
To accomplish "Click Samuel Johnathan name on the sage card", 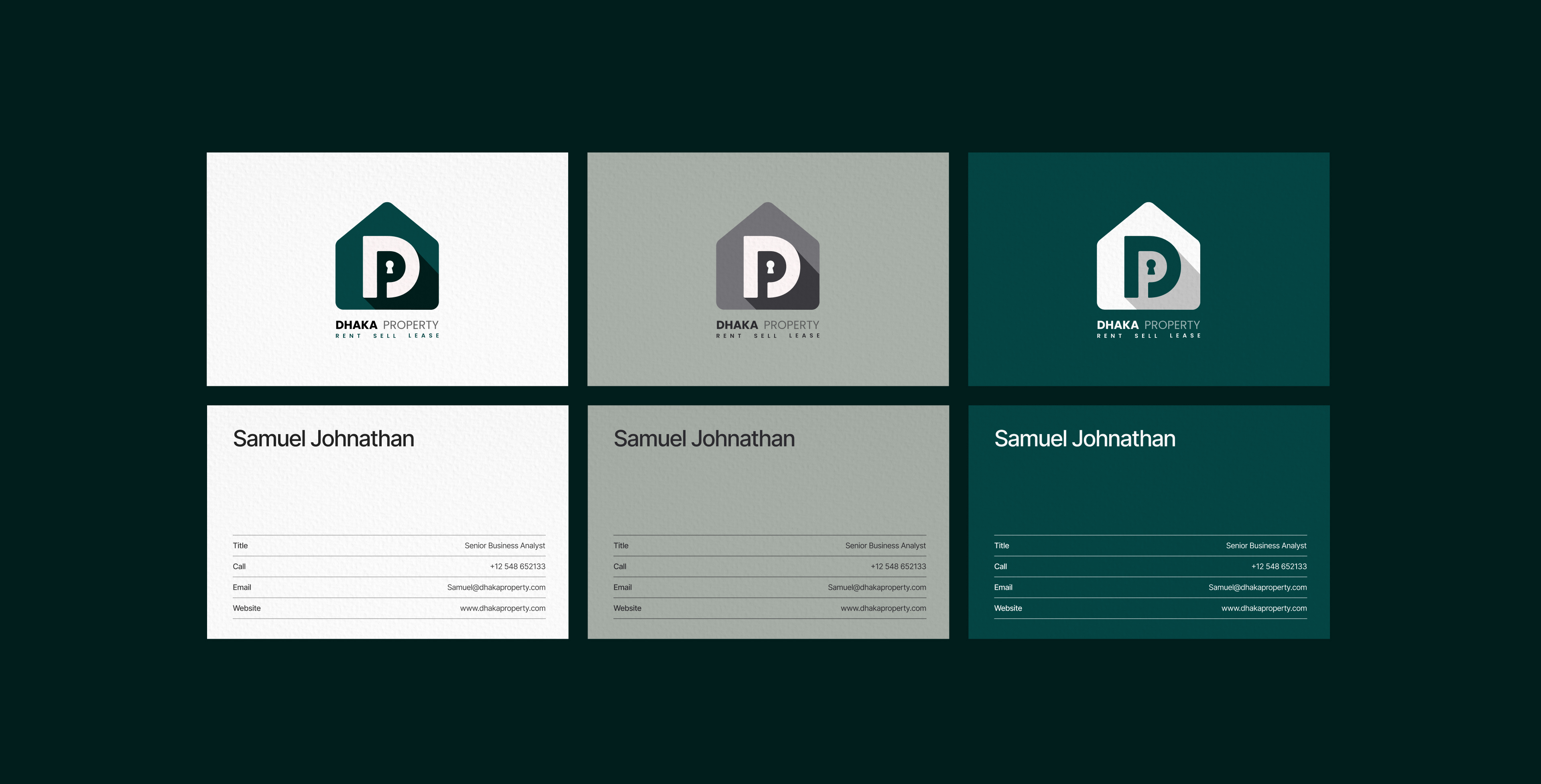I will click(x=704, y=439).
